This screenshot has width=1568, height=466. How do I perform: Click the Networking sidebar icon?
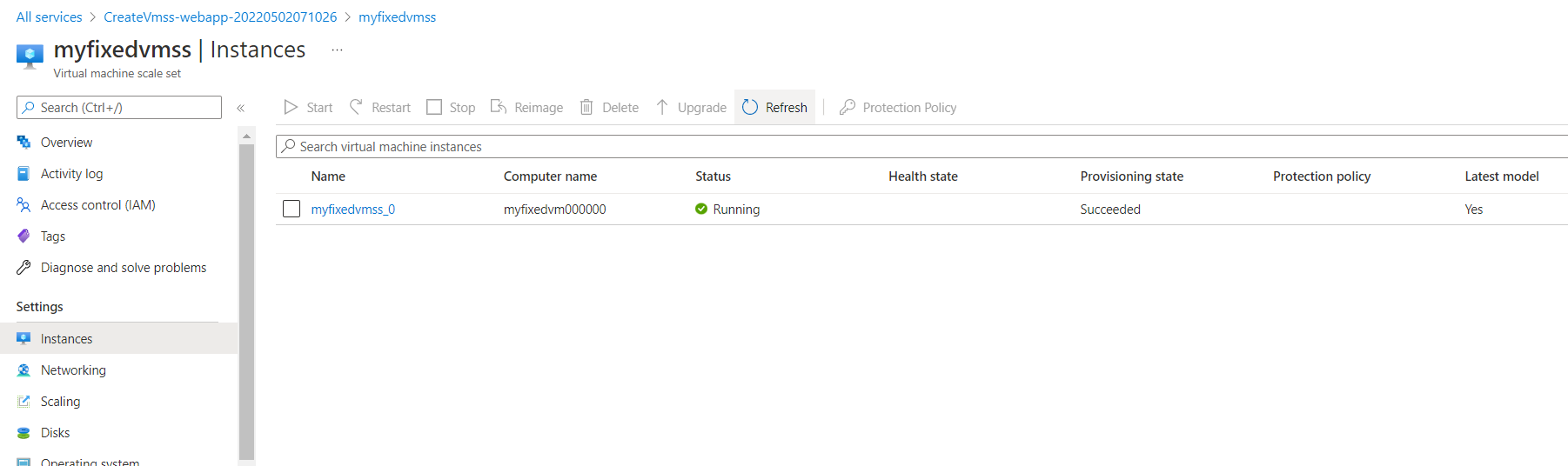(x=23, y=370)
